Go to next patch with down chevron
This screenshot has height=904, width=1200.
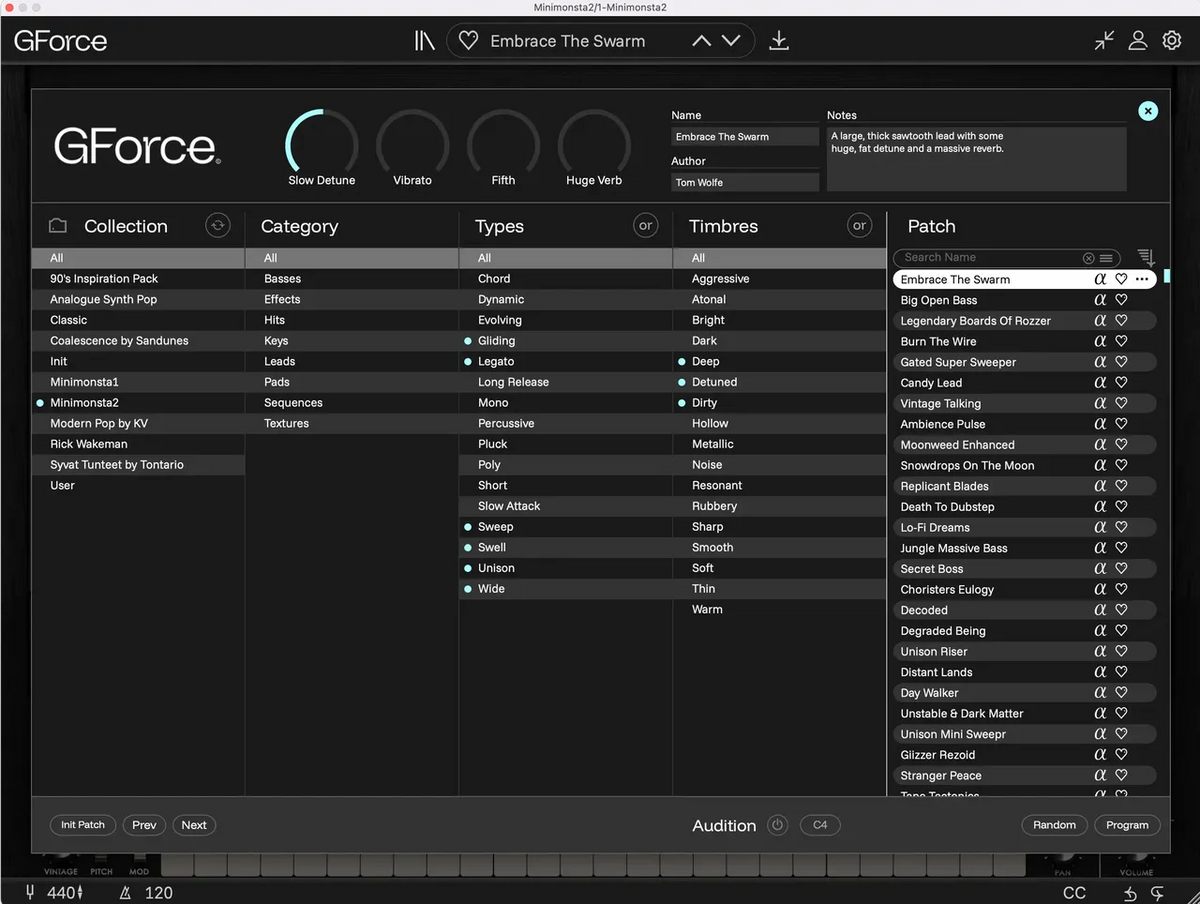[x=731, y=41]
